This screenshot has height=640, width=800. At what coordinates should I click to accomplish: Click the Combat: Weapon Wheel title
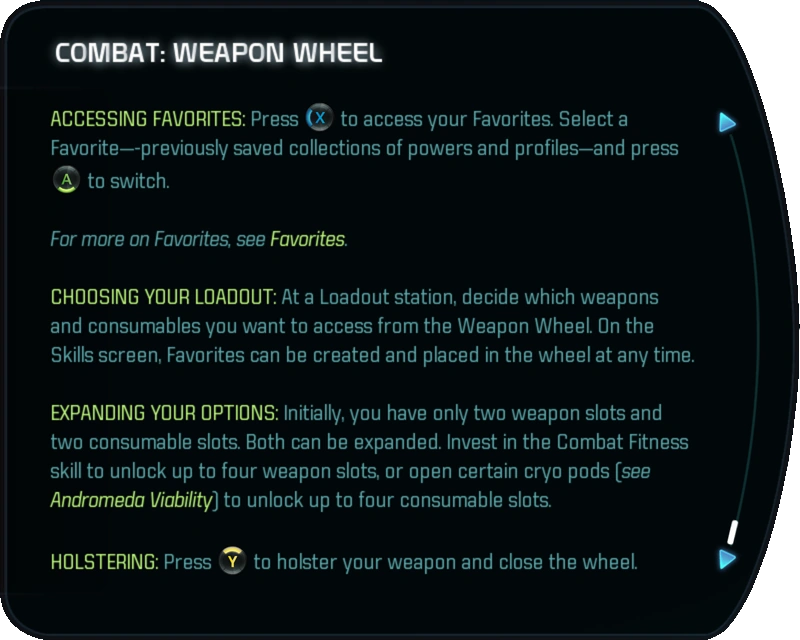[218, 53]
